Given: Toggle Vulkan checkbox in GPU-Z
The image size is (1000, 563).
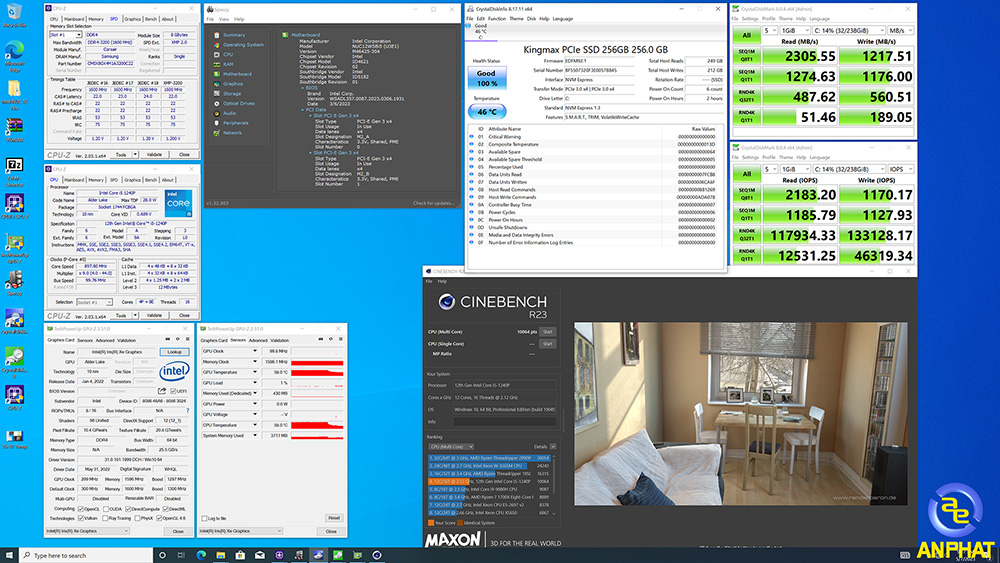Looking at the screenshot, I should [x=80, y=518].
